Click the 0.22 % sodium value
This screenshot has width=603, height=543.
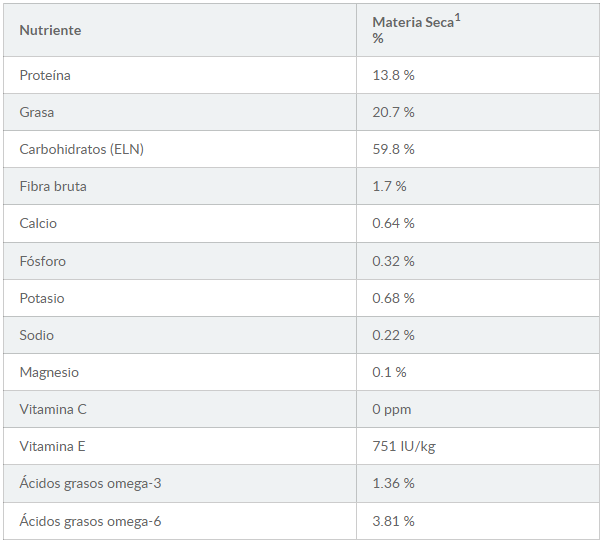(x=393, y=335)
